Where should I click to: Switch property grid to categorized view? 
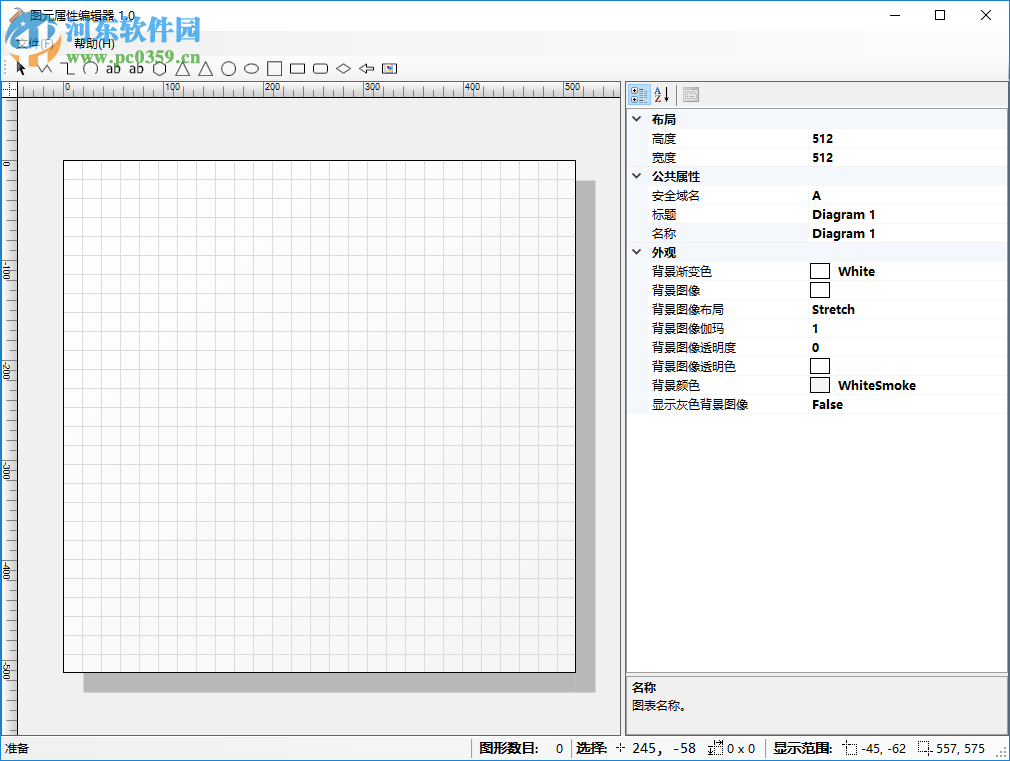point(639,94)
